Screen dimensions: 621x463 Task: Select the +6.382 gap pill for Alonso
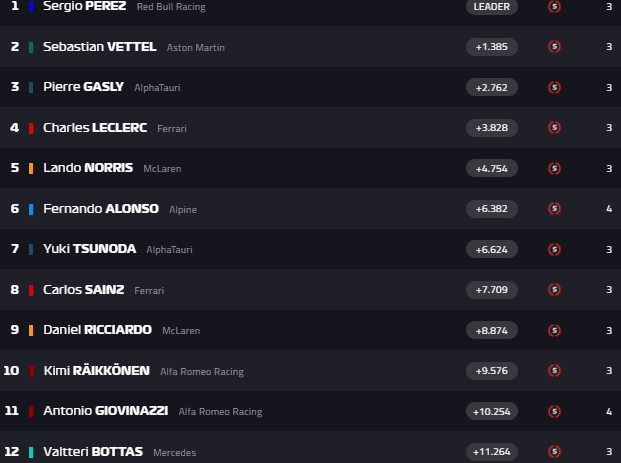click(x=491, y=209)
